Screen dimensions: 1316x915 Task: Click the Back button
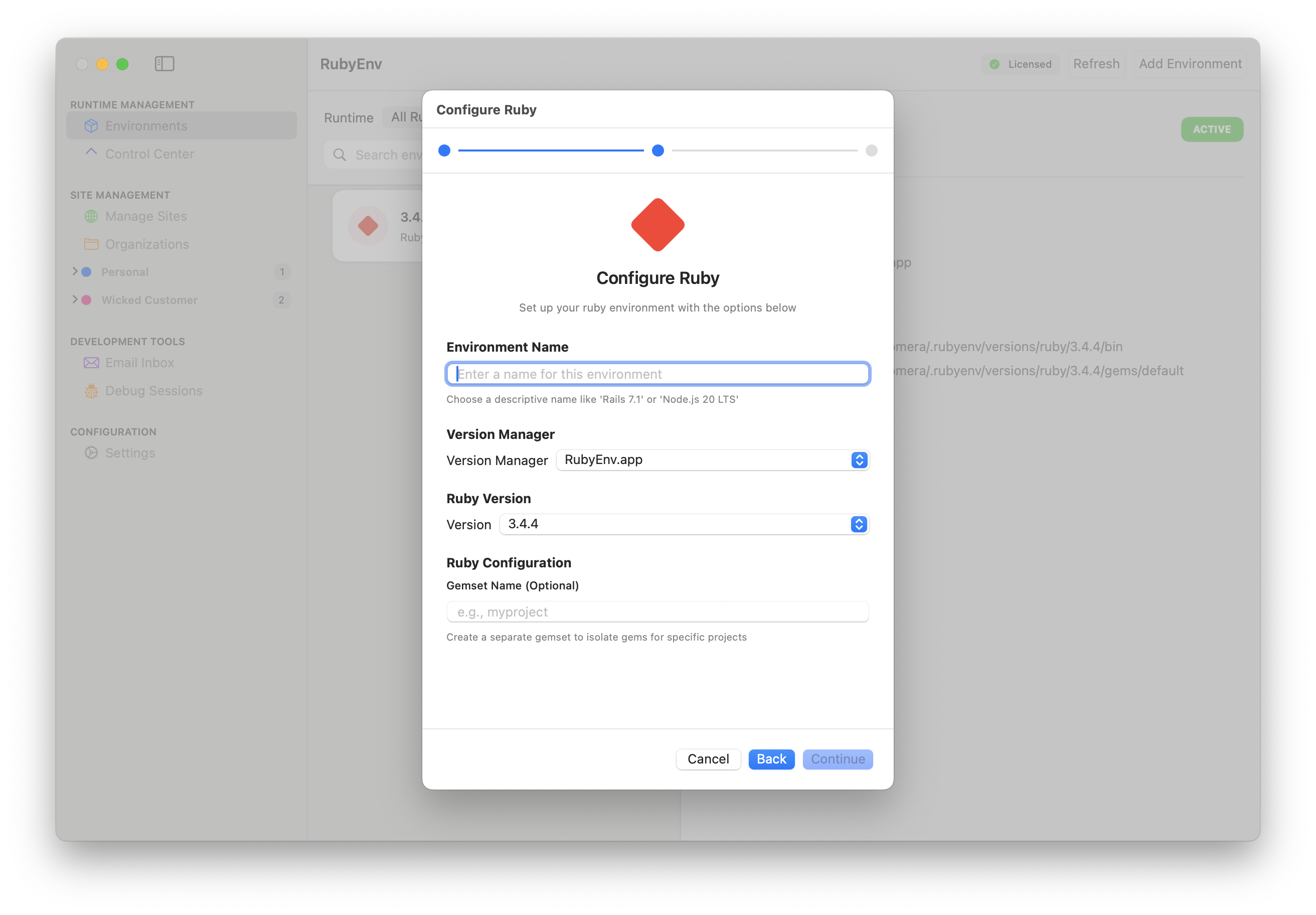771,759
